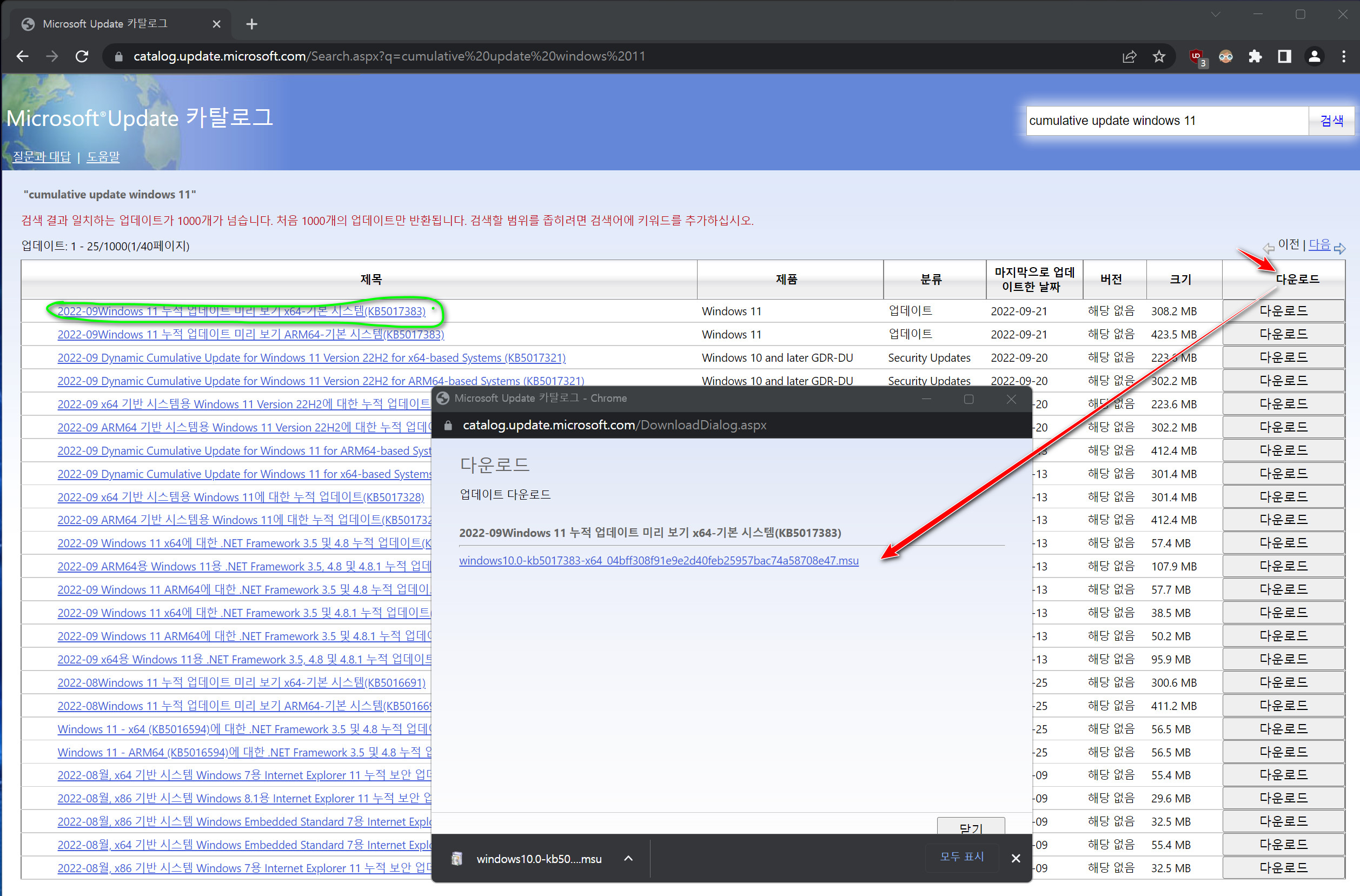Download the kb5017383-x64 .msu file link
Screen dimensions: 1360x896
[x=658, y=561]
